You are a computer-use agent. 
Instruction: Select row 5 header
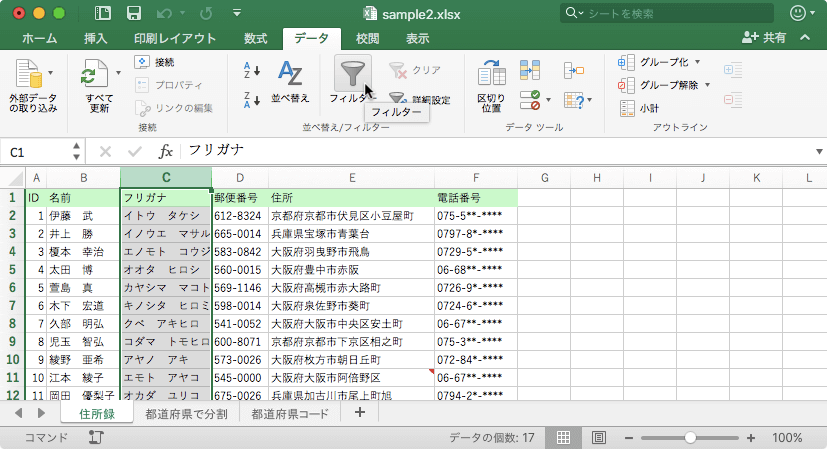click(x=12, y=270)
